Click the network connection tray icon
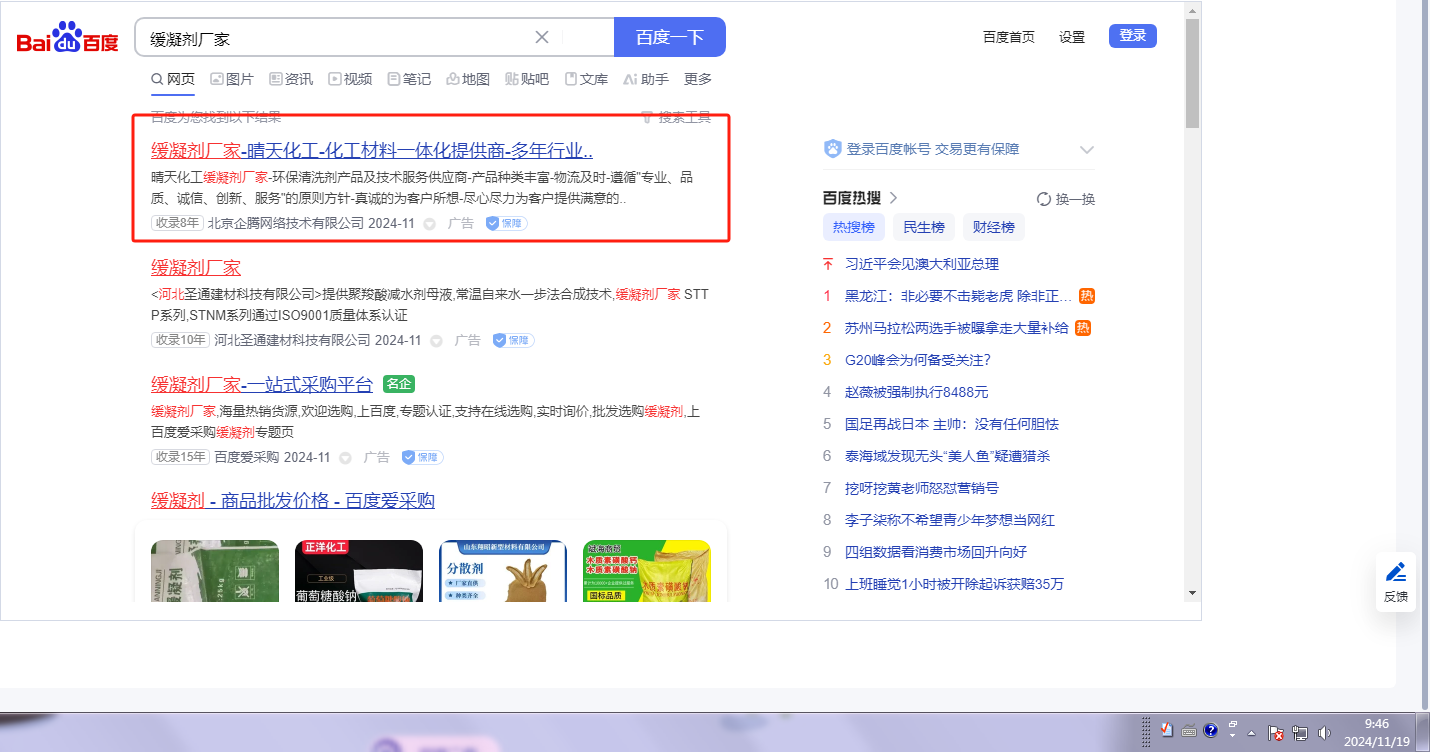1430x752 pixels. (x=1301, y=732)
